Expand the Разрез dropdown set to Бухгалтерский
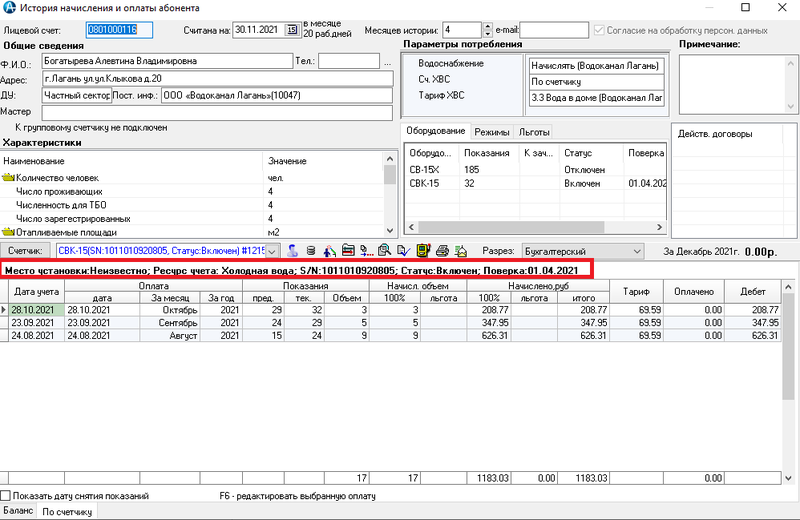This screenshot has width=800, height=520. point(637,251)
